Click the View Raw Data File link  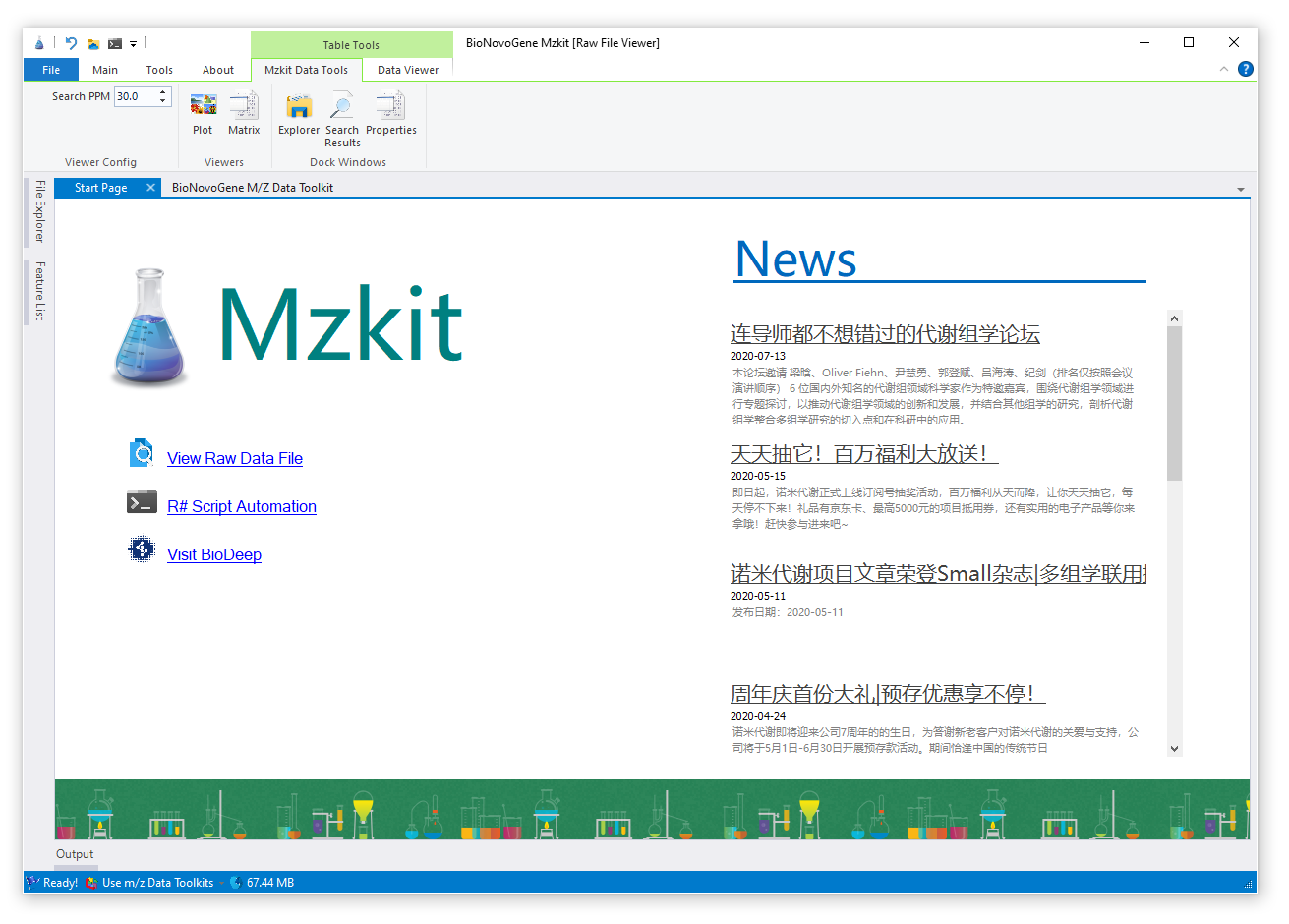[235, 458]
